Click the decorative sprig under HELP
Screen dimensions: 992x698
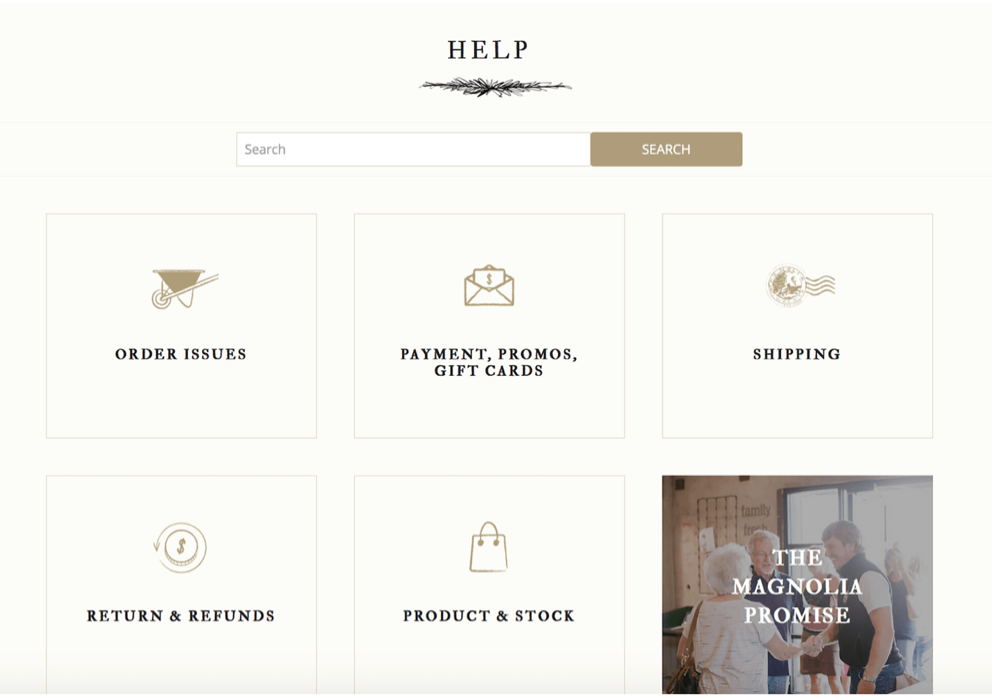[495, 87]
